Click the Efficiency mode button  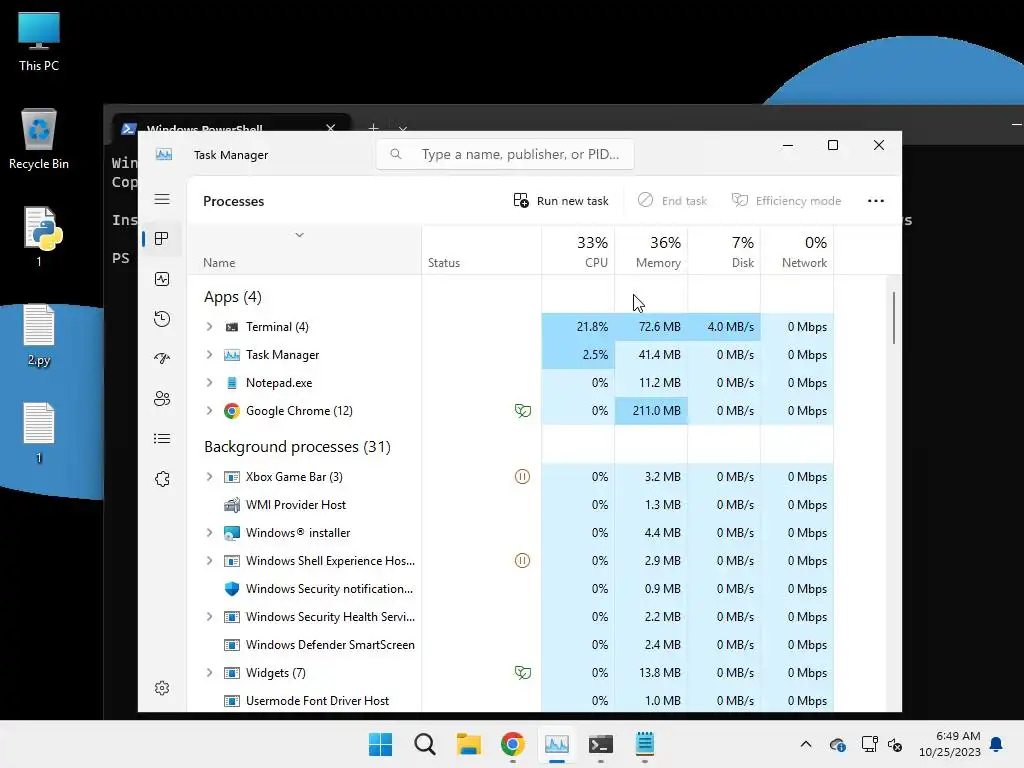tap(786, 200)
